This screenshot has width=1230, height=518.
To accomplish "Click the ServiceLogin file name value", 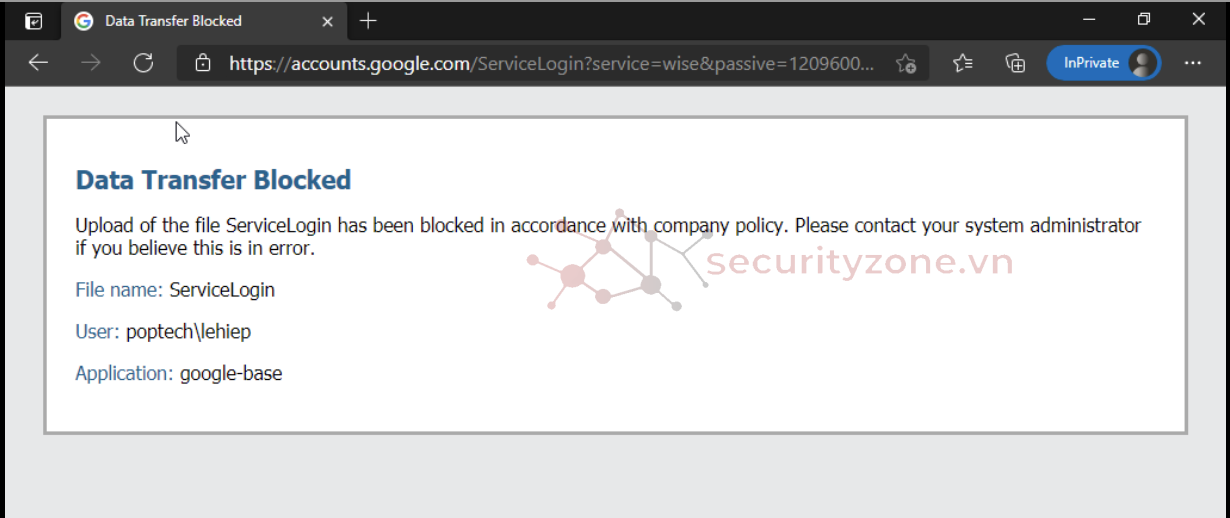I will (222, 290).
